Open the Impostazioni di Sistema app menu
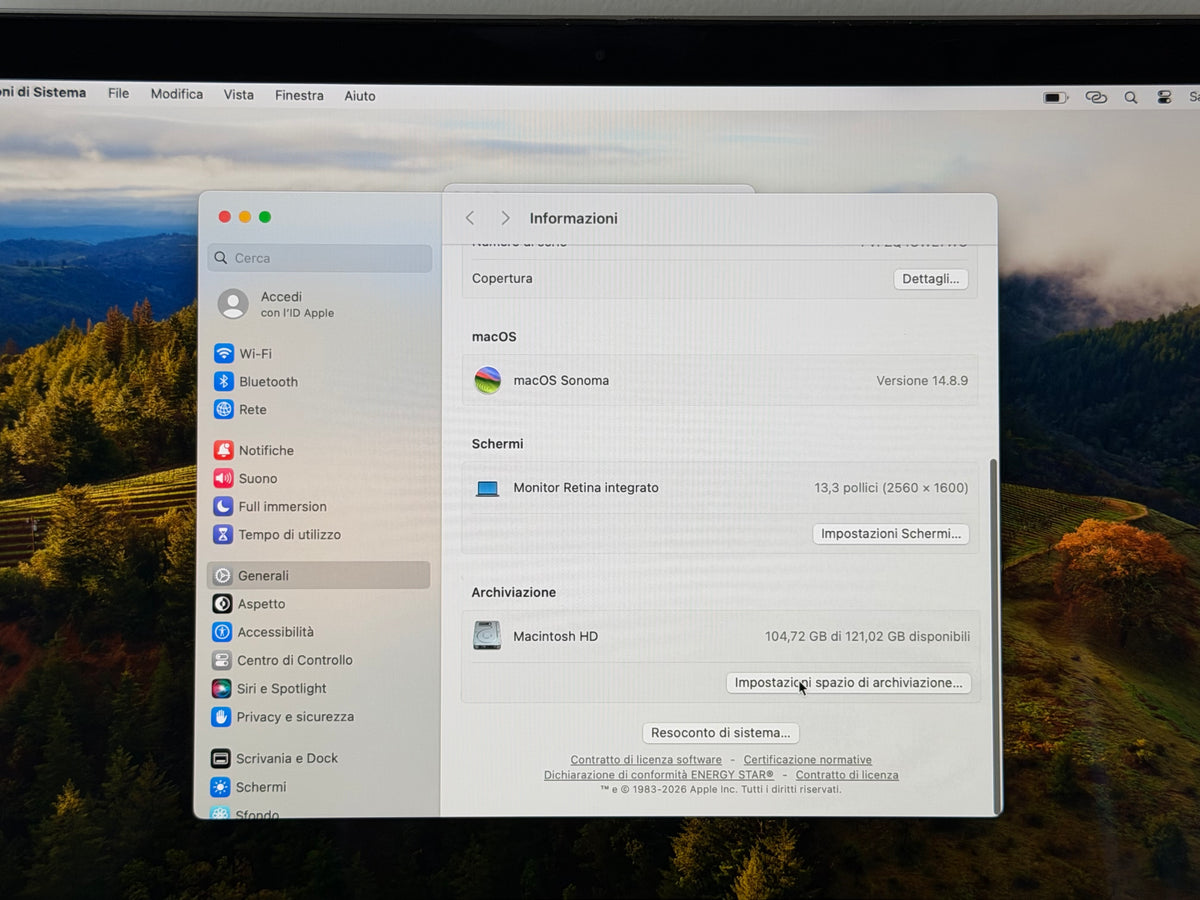Image resolution: width=1200 pixels, height=900 pixels. tap(42, 92)
